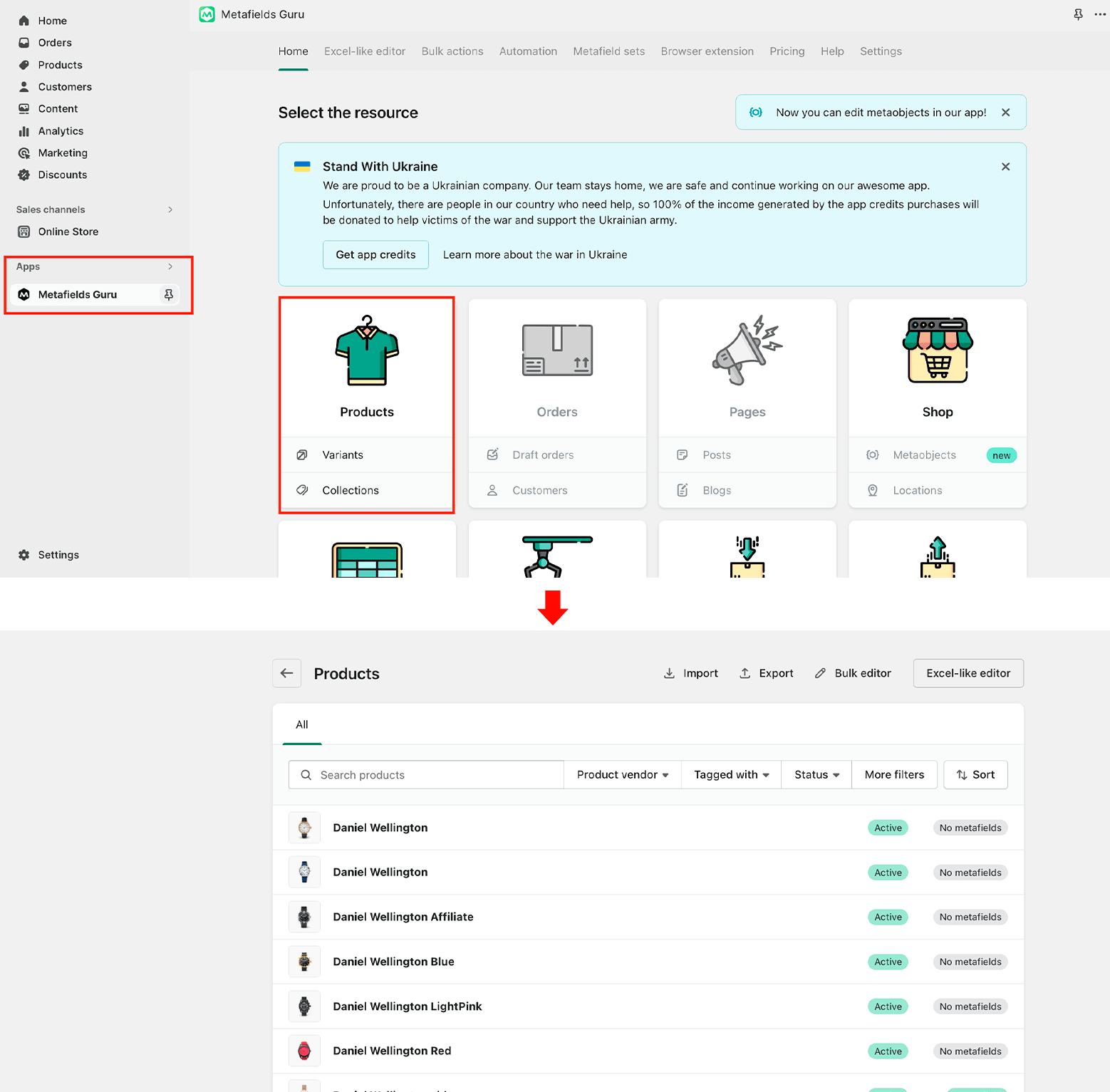Open Home in the Shopify sidebar
The width and height of the screenshot is (1110, 1092).
pos(52,21)
